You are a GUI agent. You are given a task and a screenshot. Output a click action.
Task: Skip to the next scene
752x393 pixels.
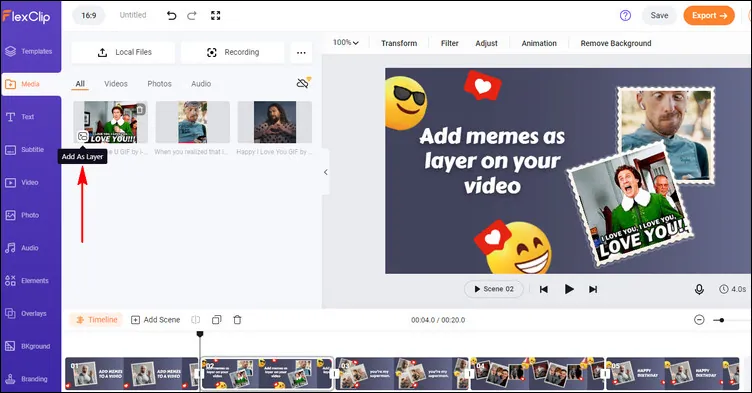pos(593,289)
